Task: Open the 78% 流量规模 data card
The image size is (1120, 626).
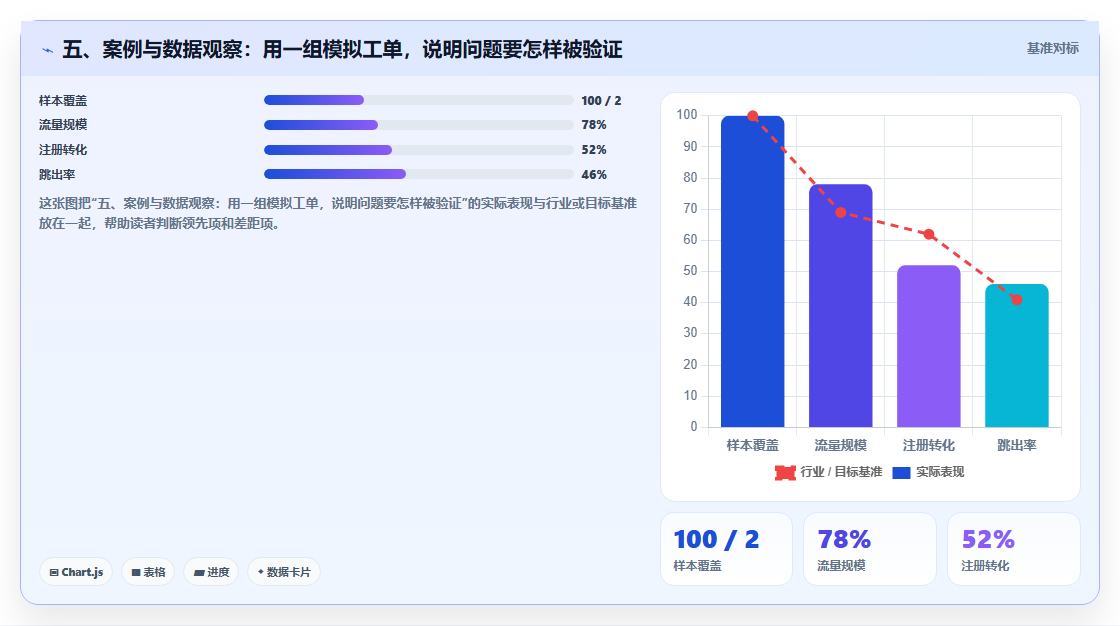Action: click(x=870, y=549)
